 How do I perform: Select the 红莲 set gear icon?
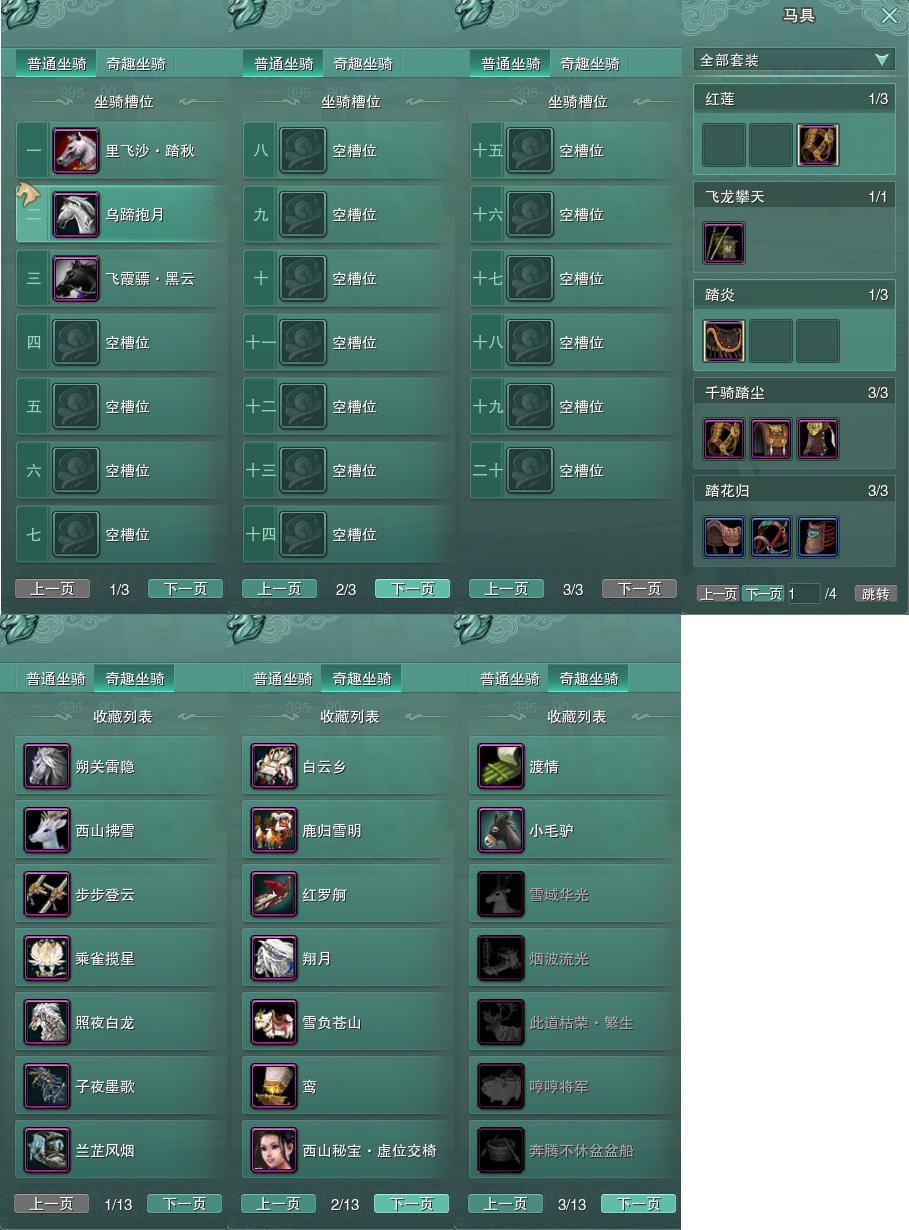pyautogui.click(x=818, y=145)
